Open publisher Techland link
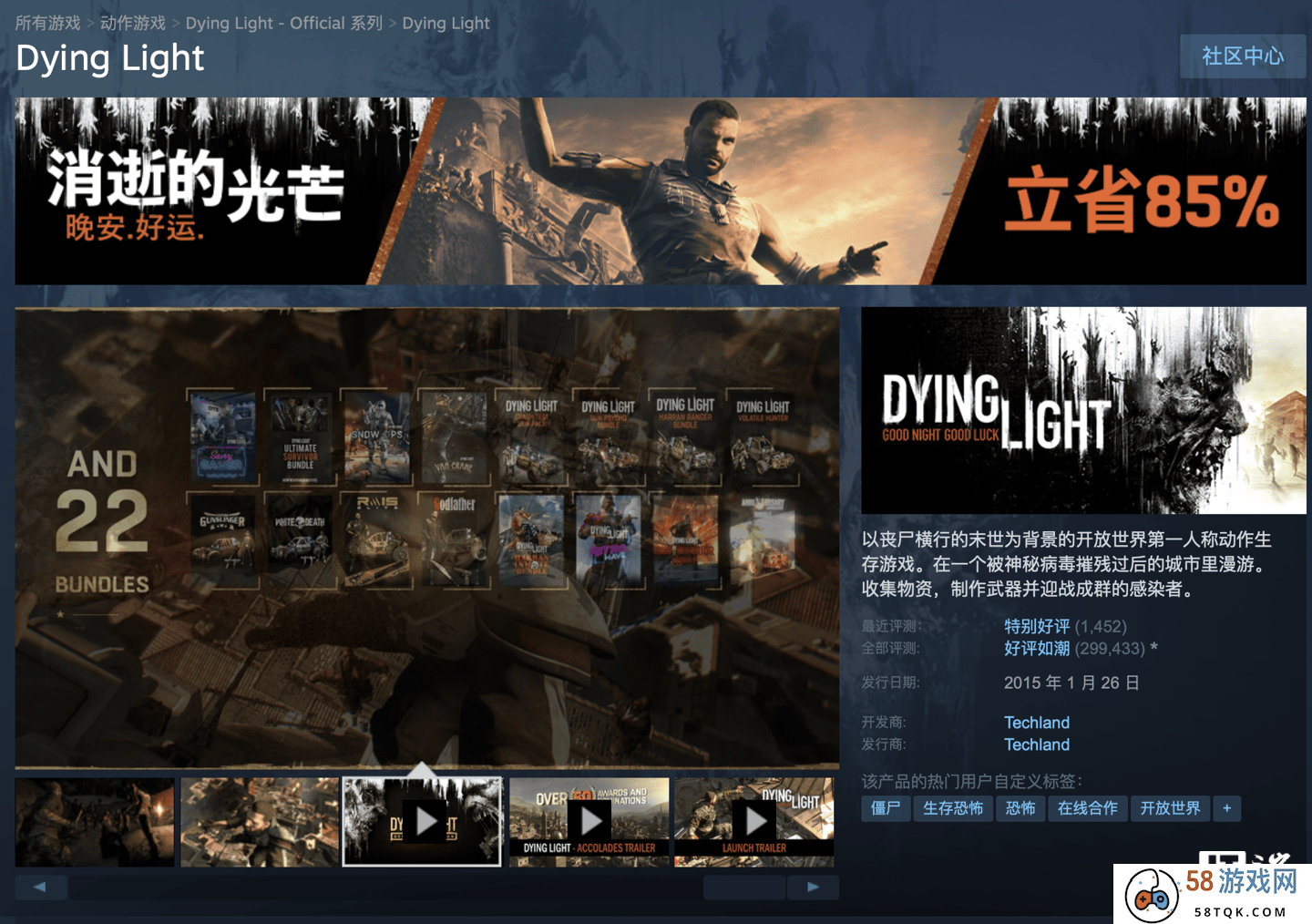Screen dimensions: 1312x924 point(1037,744)
